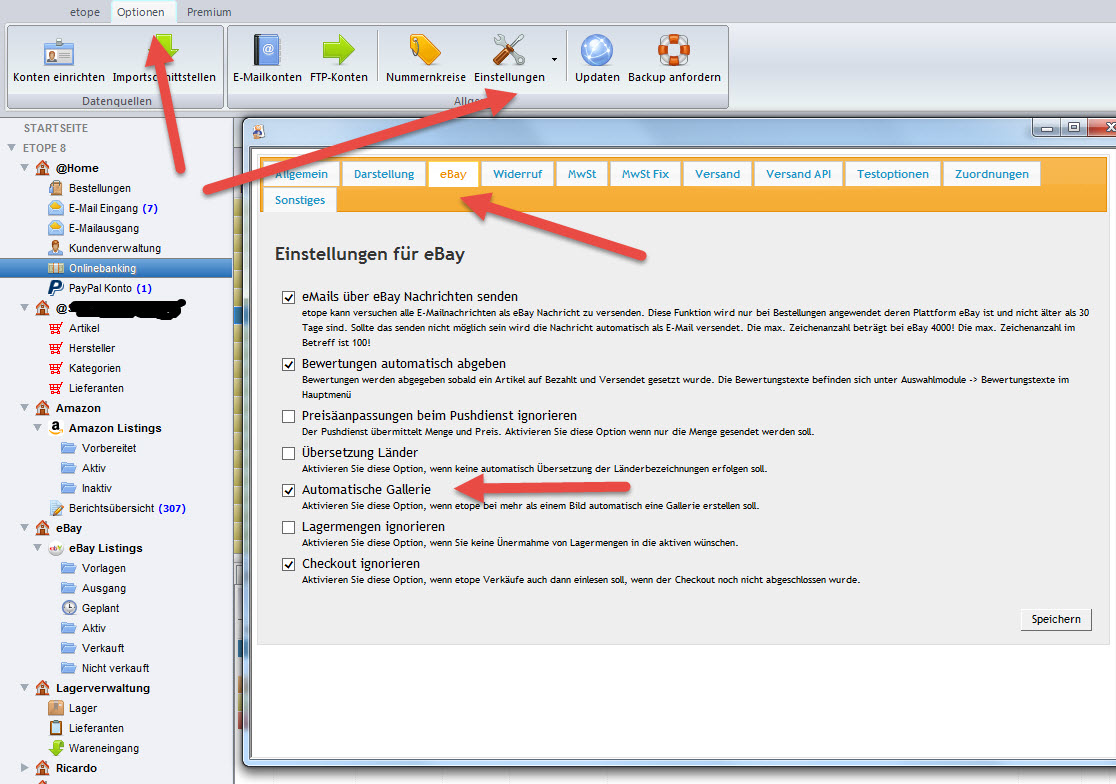The image size is (1116, 784).
Task: Click the Amazon Listings logo icon
Action: coord(56,428)
